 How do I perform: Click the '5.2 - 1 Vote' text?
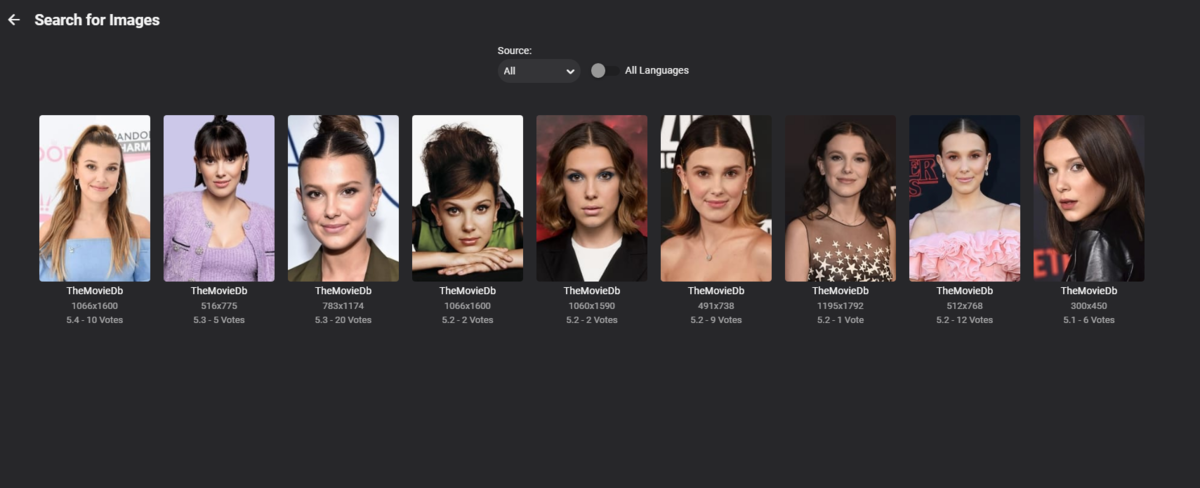840,320
